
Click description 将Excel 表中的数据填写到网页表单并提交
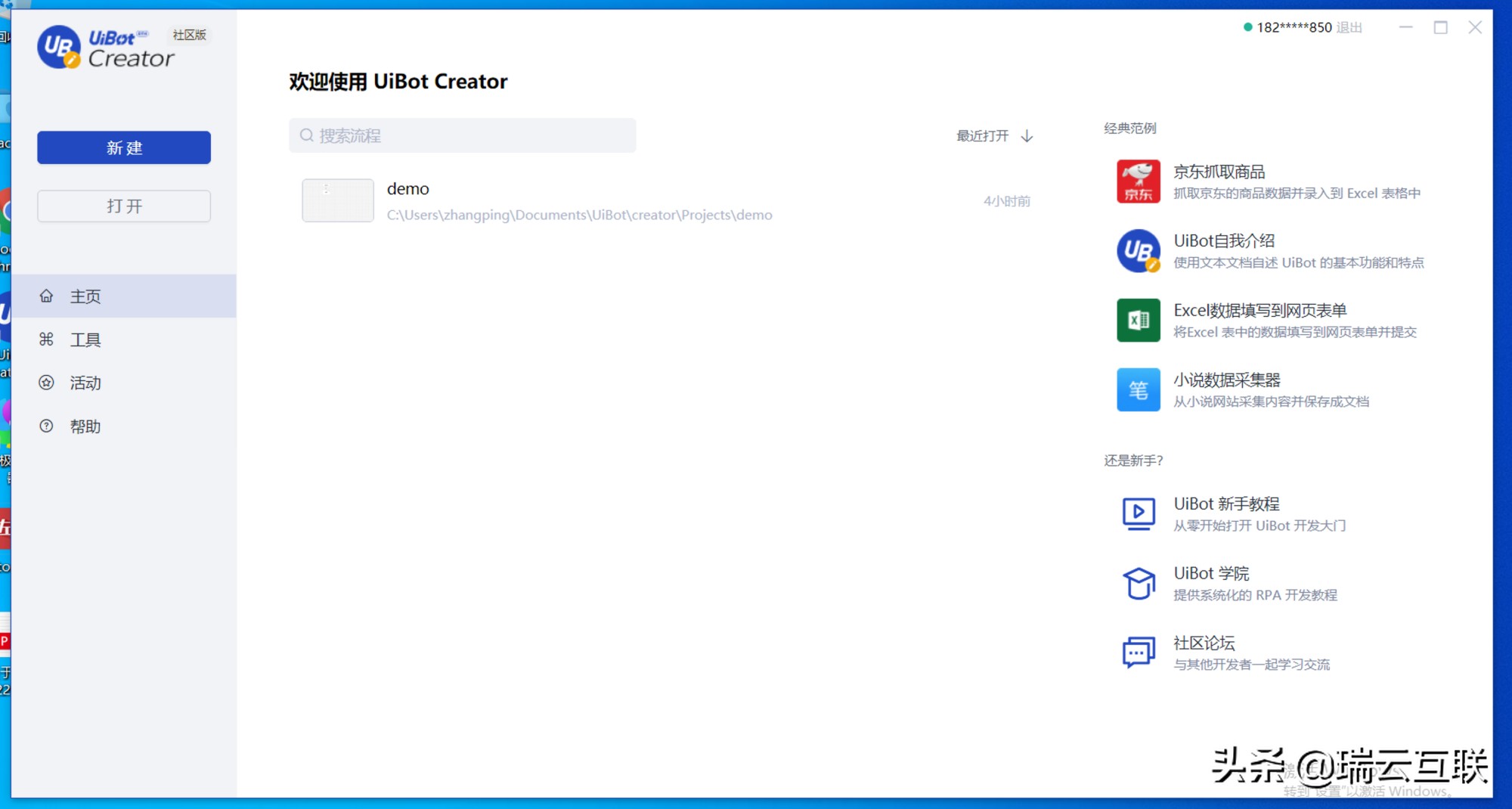tap(1295, 333)
